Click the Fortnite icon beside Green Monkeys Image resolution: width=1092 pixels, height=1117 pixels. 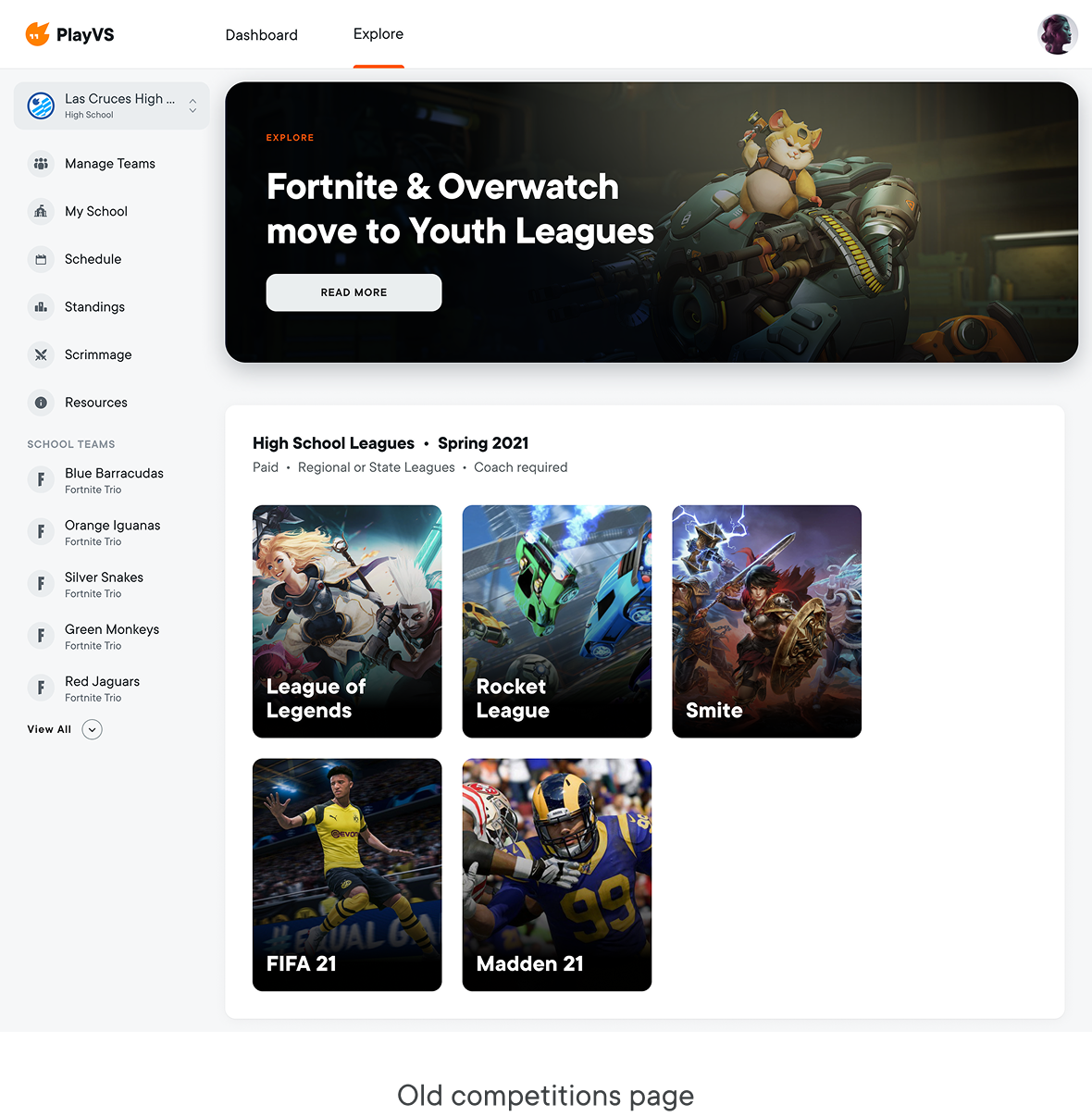(41, 636)
